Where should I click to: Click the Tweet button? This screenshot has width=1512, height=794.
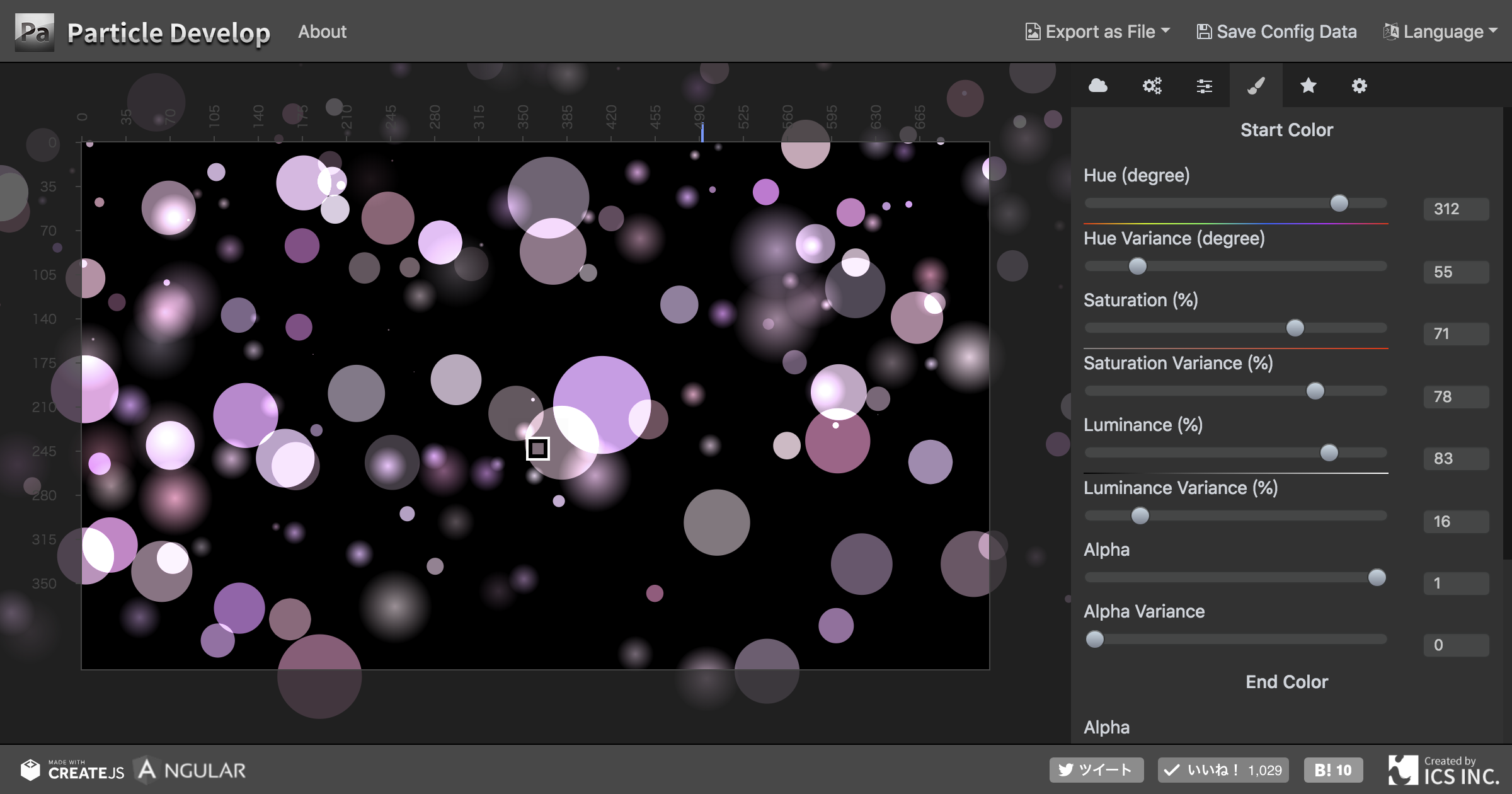point(1096,770)
